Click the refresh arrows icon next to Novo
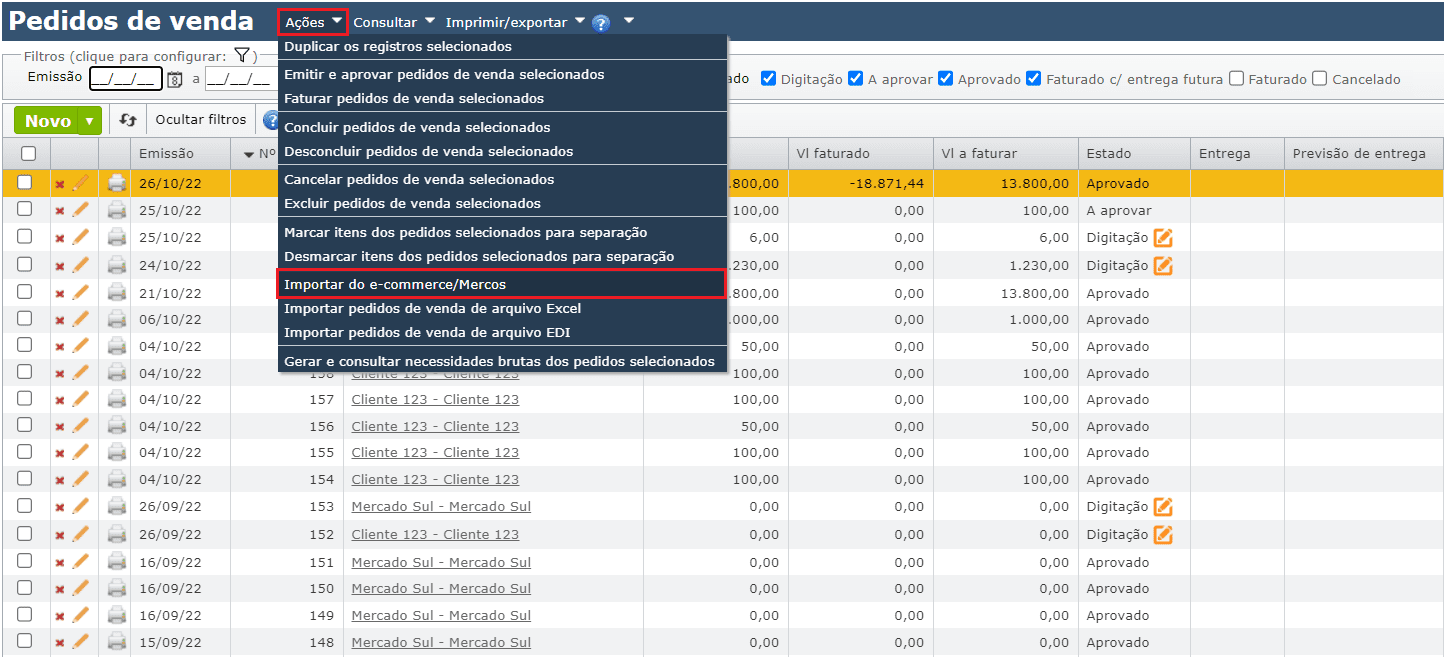 (127, 120)
